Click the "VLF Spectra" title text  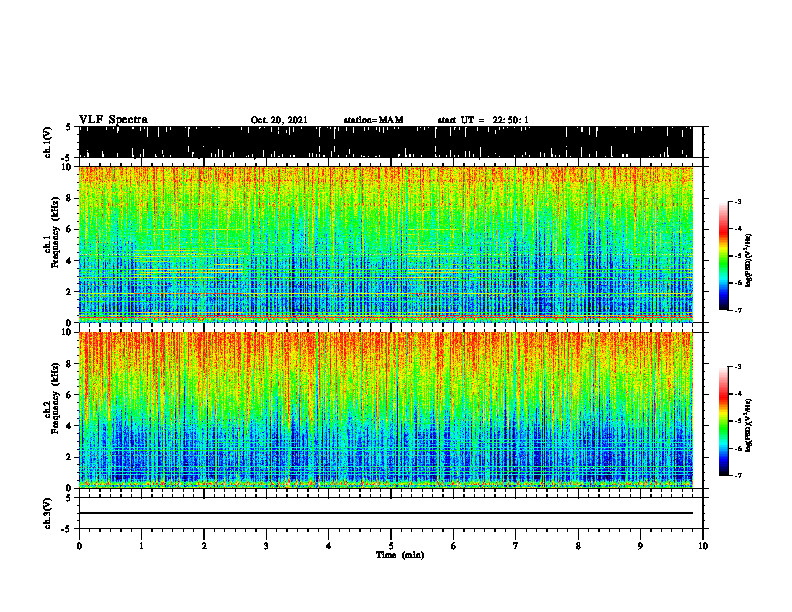click(113, 120)
